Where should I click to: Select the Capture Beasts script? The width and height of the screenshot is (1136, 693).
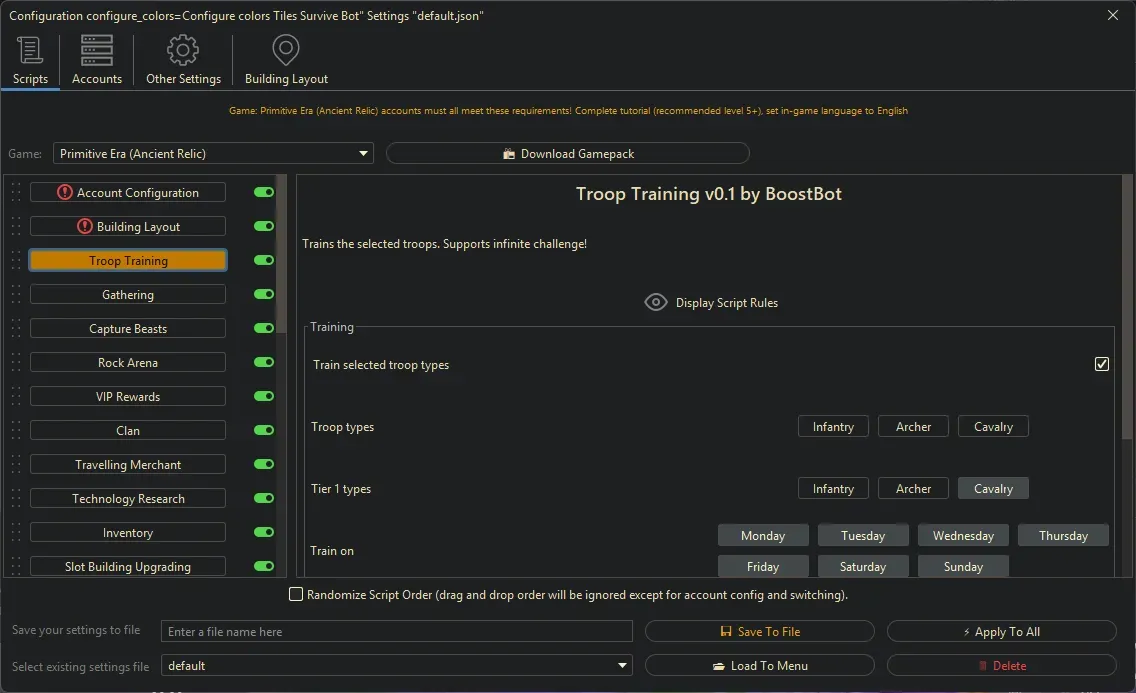pyautogui.click(x=128, y=329)
